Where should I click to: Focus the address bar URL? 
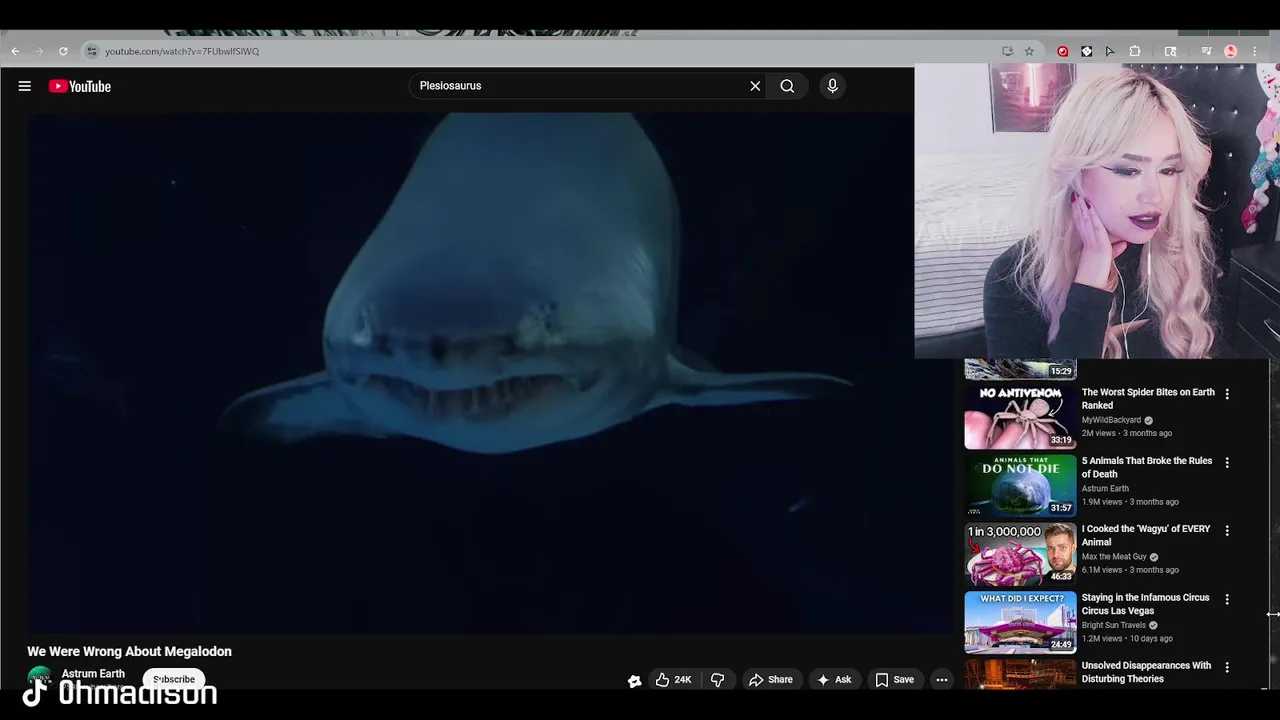click(x=182, y=51)
